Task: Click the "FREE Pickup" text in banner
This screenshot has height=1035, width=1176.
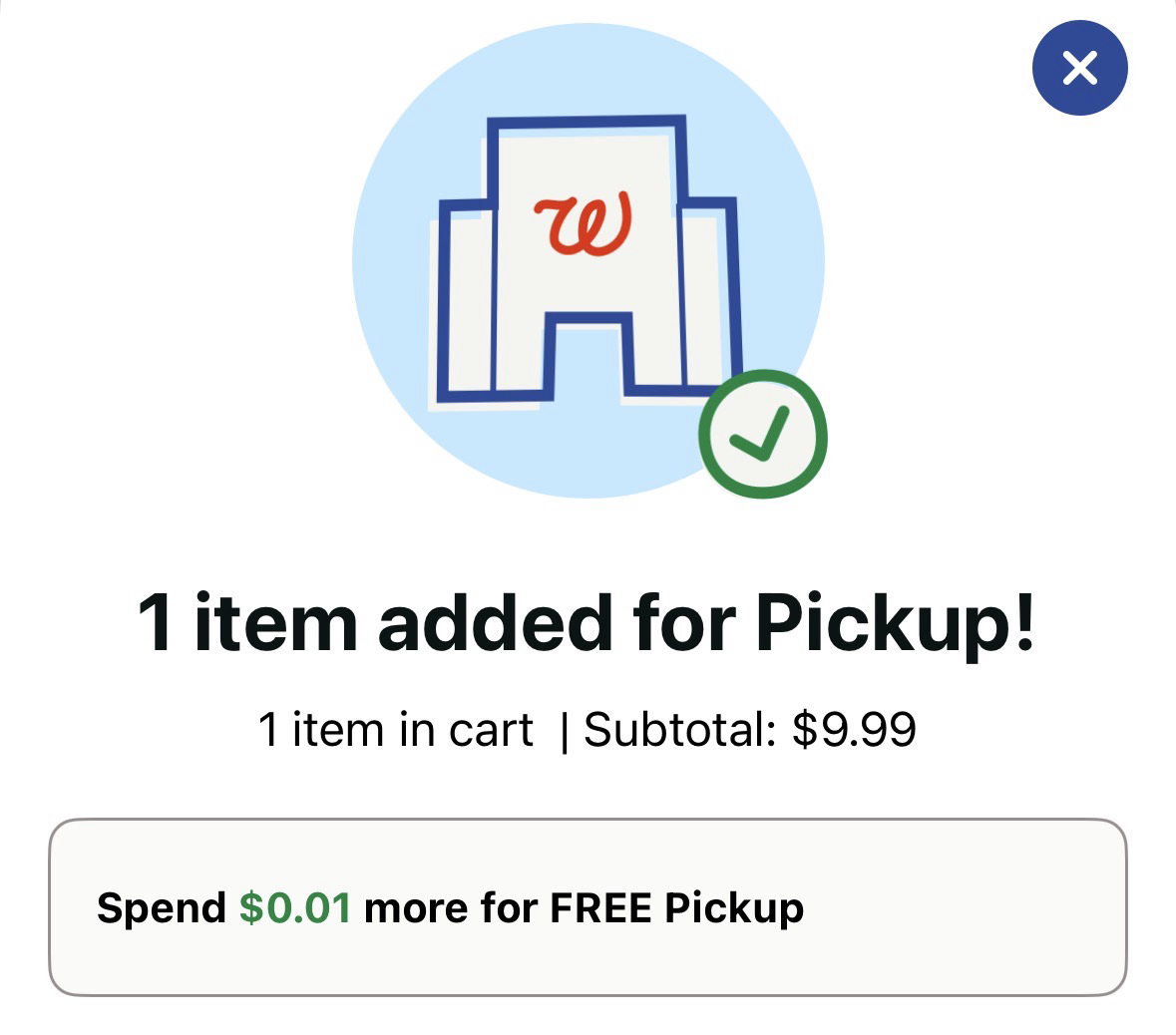Action: tap(676, 908)
